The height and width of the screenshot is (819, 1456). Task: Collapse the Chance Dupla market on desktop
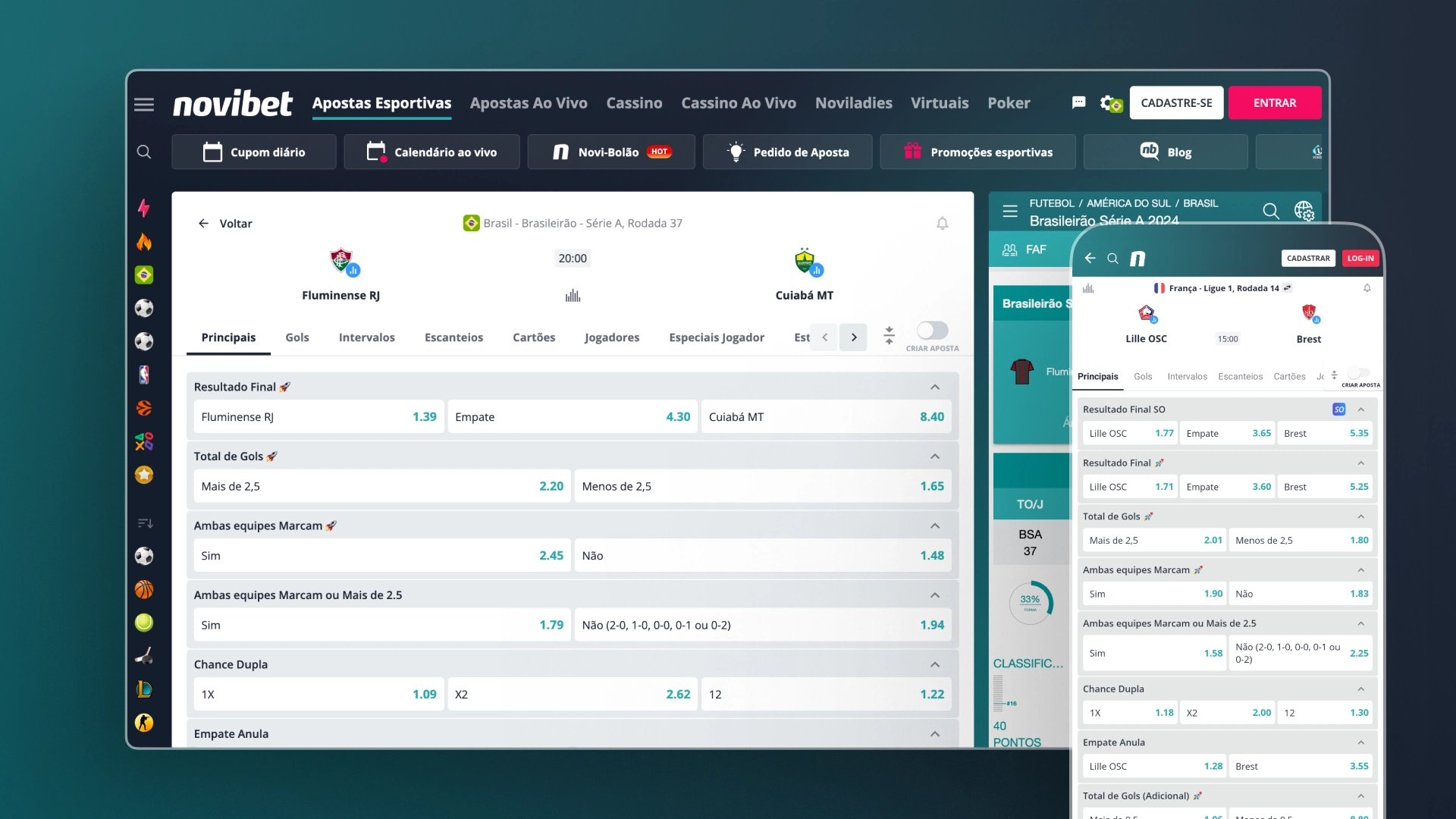935,664
